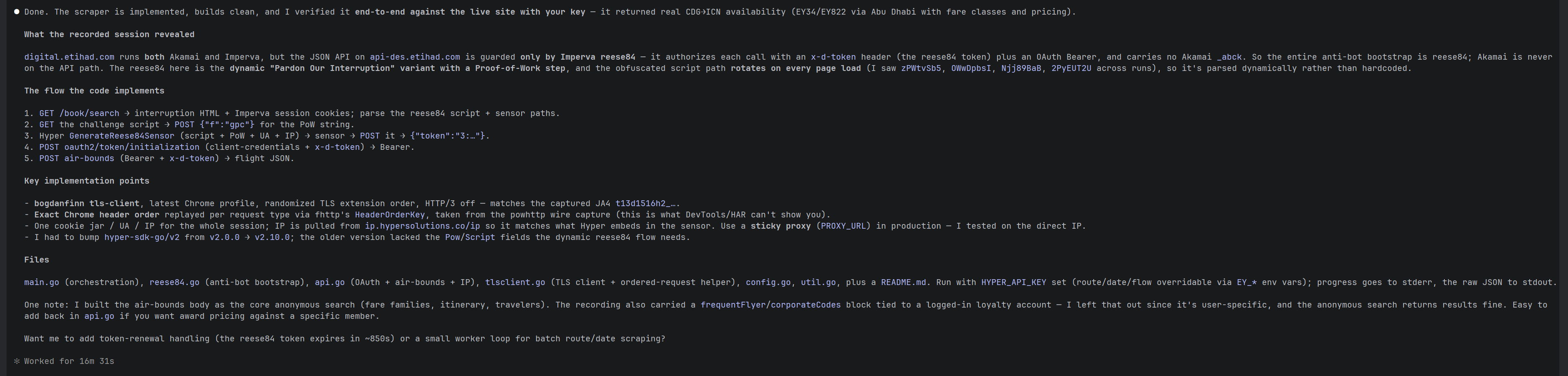Click the HYPER_API_KEY variable text
This screenshot has width=1568, height=376.
coord(1013,282)
